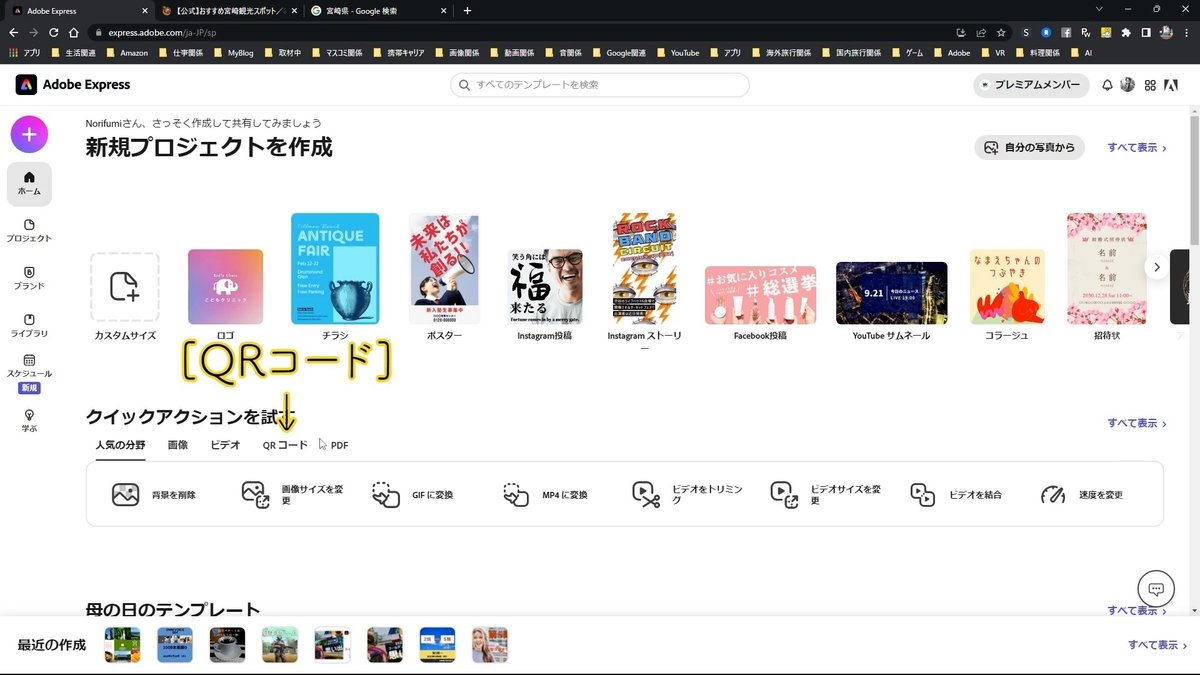Select the ロゴ template thumbnail

pos(226,287)
